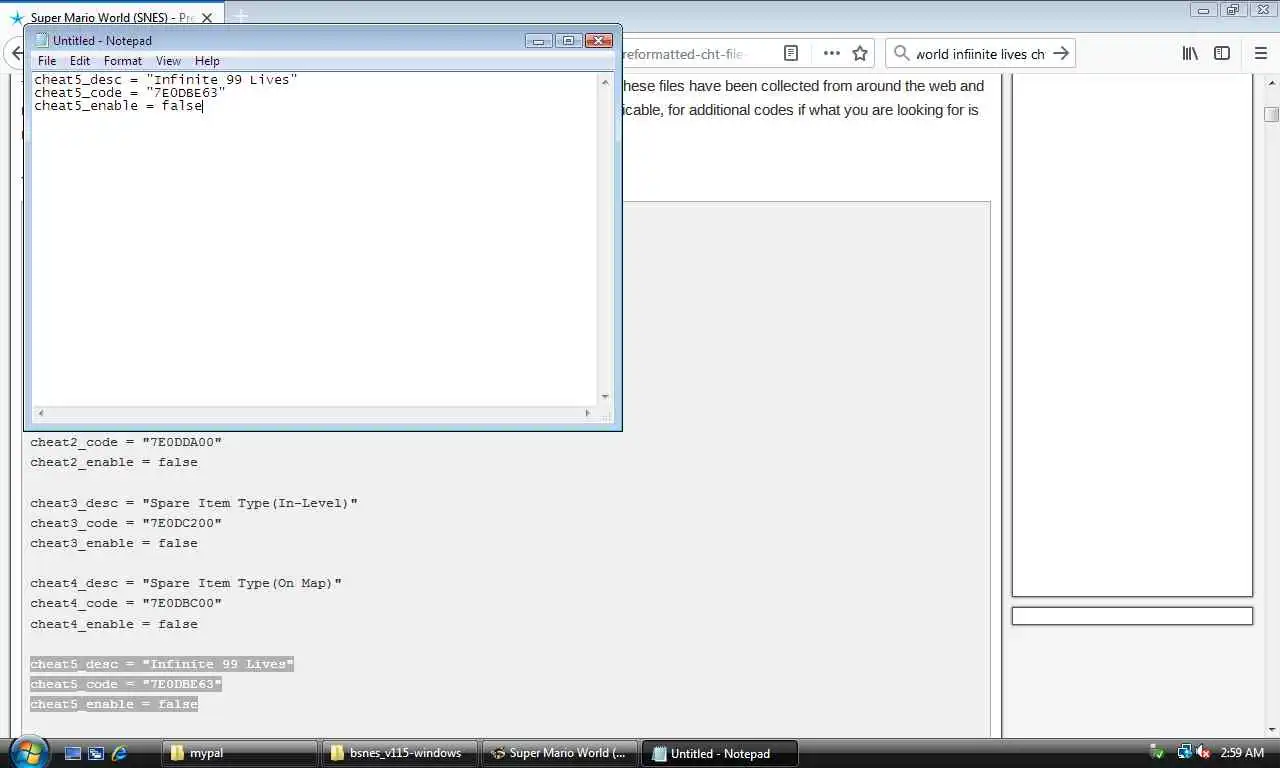Click Notepad line cheat5_code = "7E0DBE63"
Viewport: 1280px width, 768px height.
click(130, 92)
